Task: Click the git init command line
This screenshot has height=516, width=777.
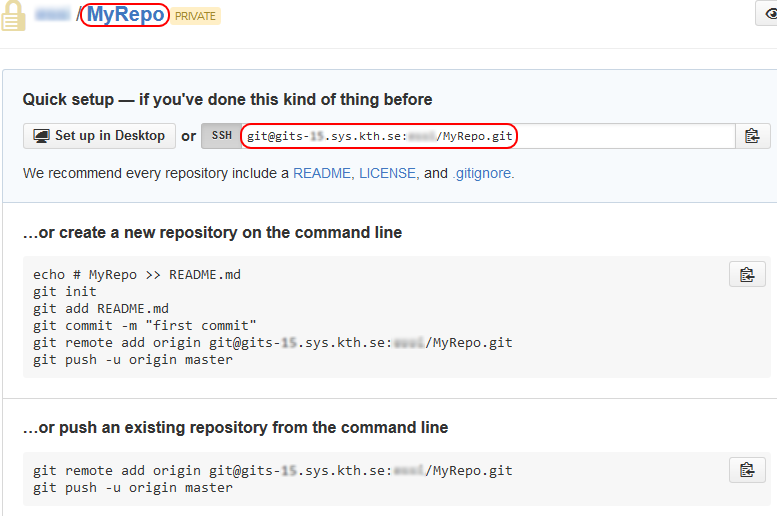Action: (x=65, y=291)
